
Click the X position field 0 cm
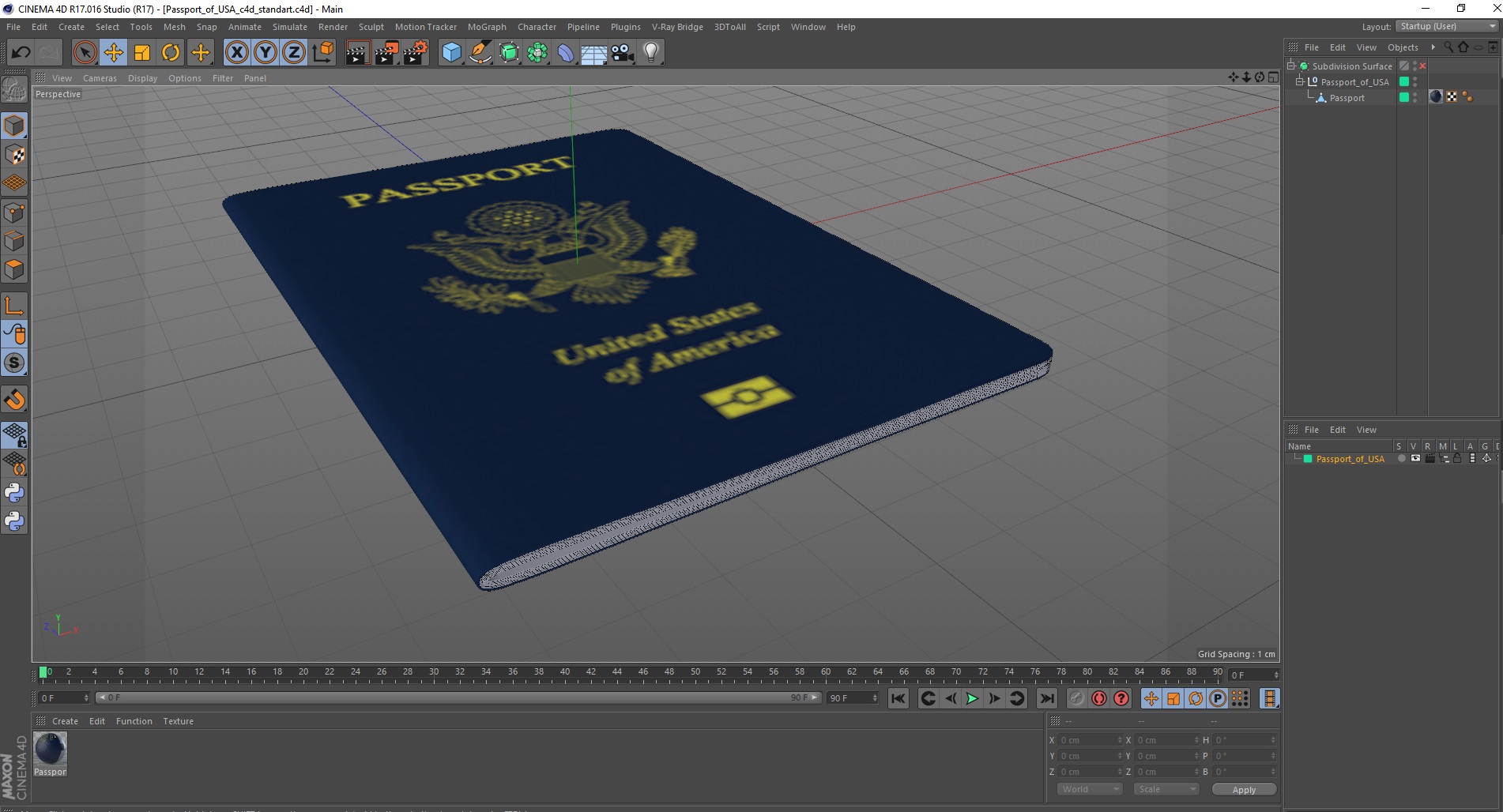[x=1090, y=740]
